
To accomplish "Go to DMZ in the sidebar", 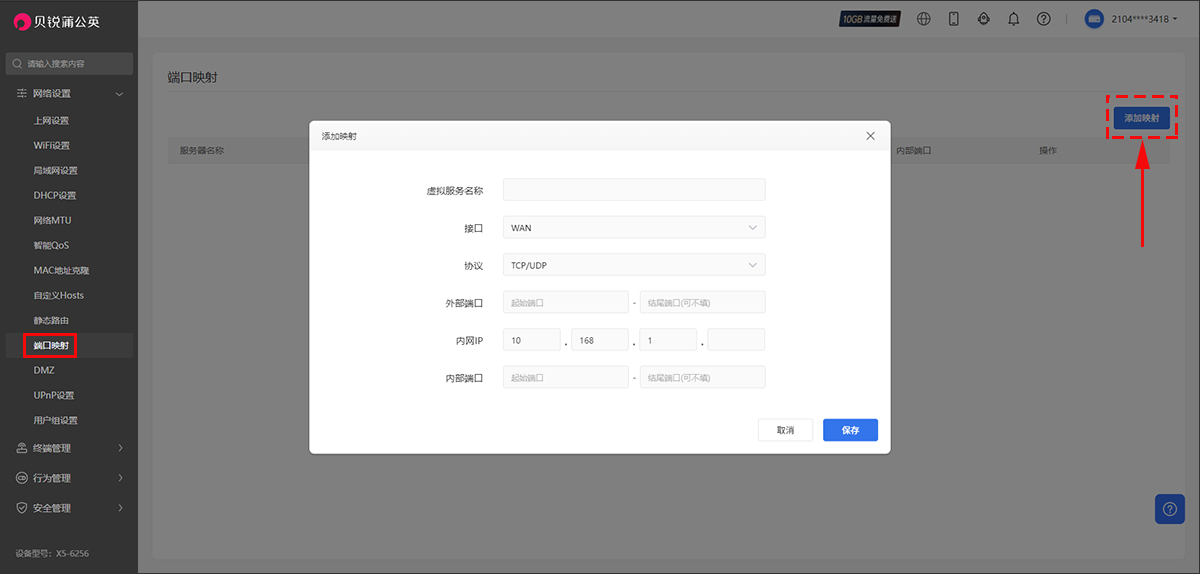I will point(44,371).
